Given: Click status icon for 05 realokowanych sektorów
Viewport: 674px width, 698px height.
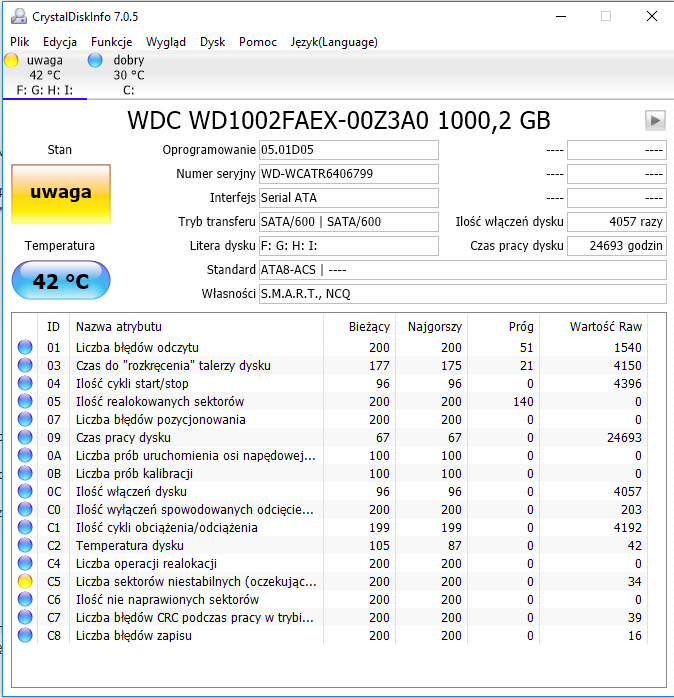Looking at the screenshot, I should coord(25,402).
